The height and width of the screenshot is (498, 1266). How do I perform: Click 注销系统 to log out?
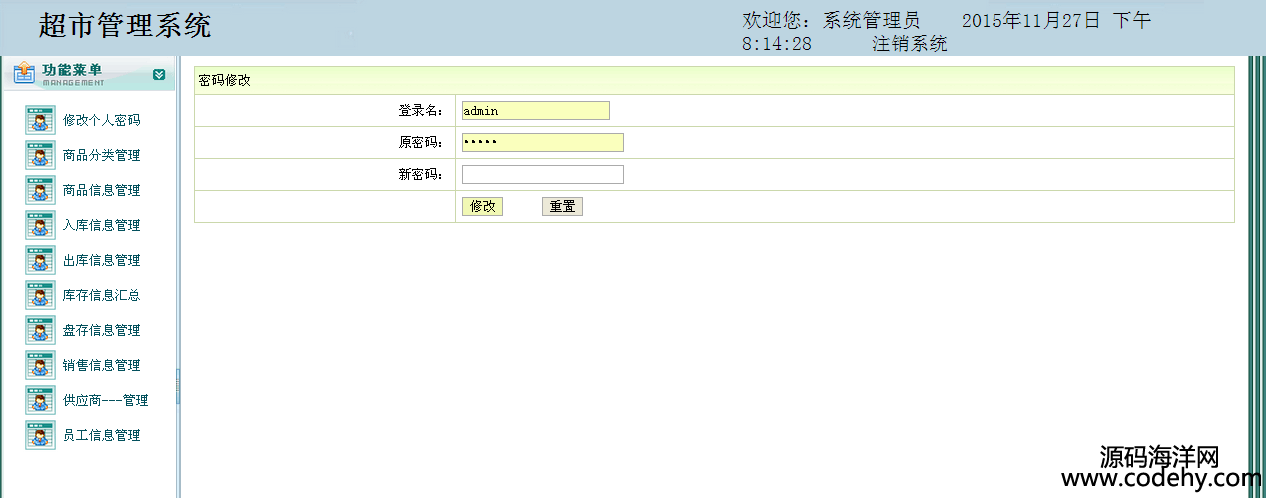(910, 44)
